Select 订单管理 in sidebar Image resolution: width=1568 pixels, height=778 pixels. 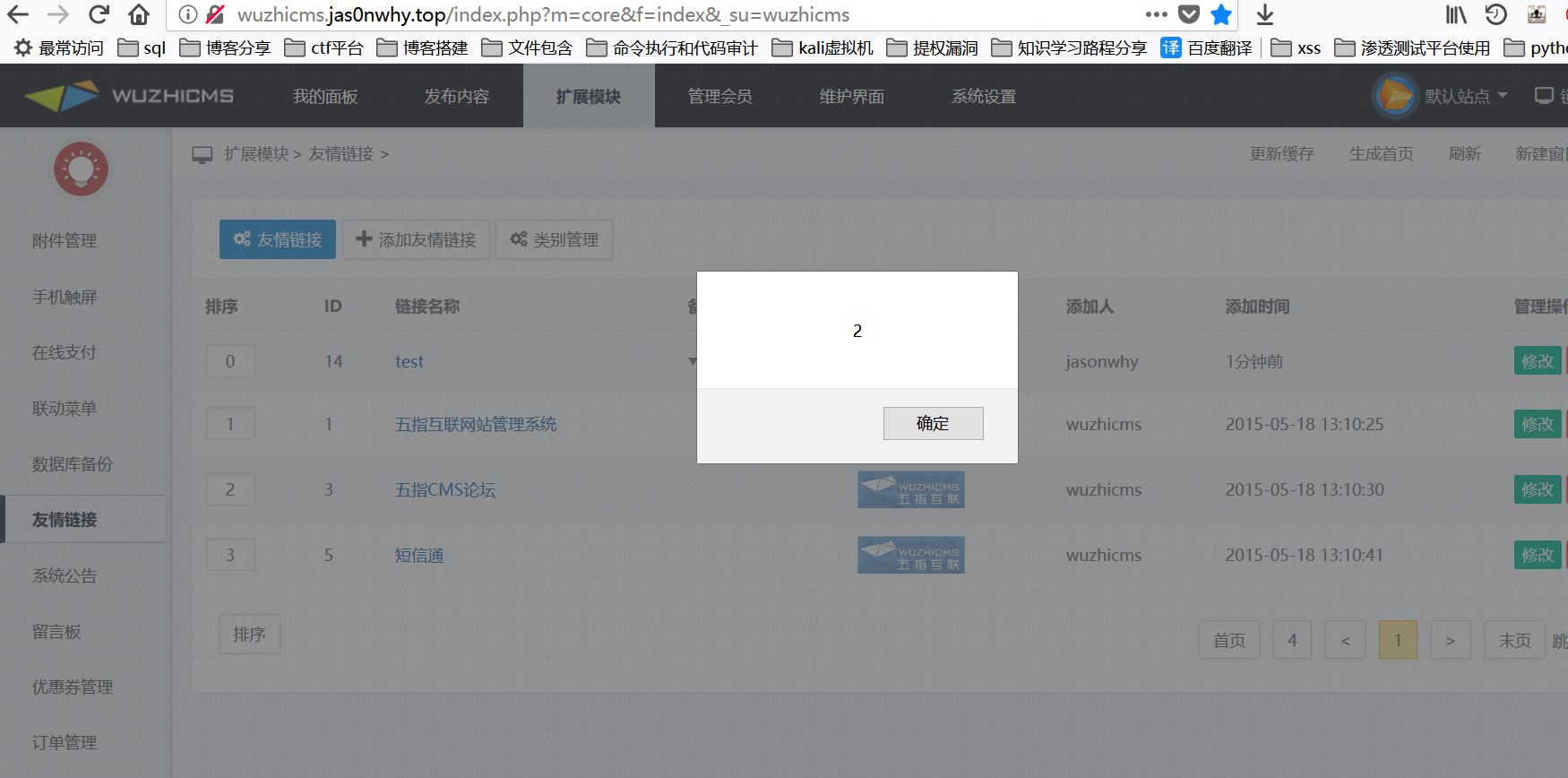(x=65, y=742)
